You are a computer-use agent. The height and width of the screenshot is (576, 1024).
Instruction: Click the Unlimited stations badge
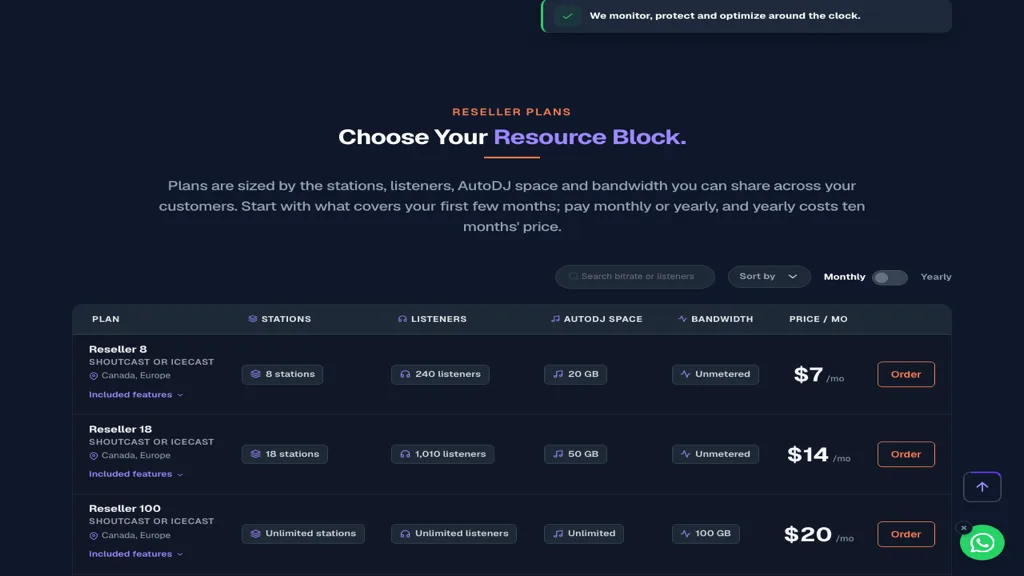[x=303, y=534]
